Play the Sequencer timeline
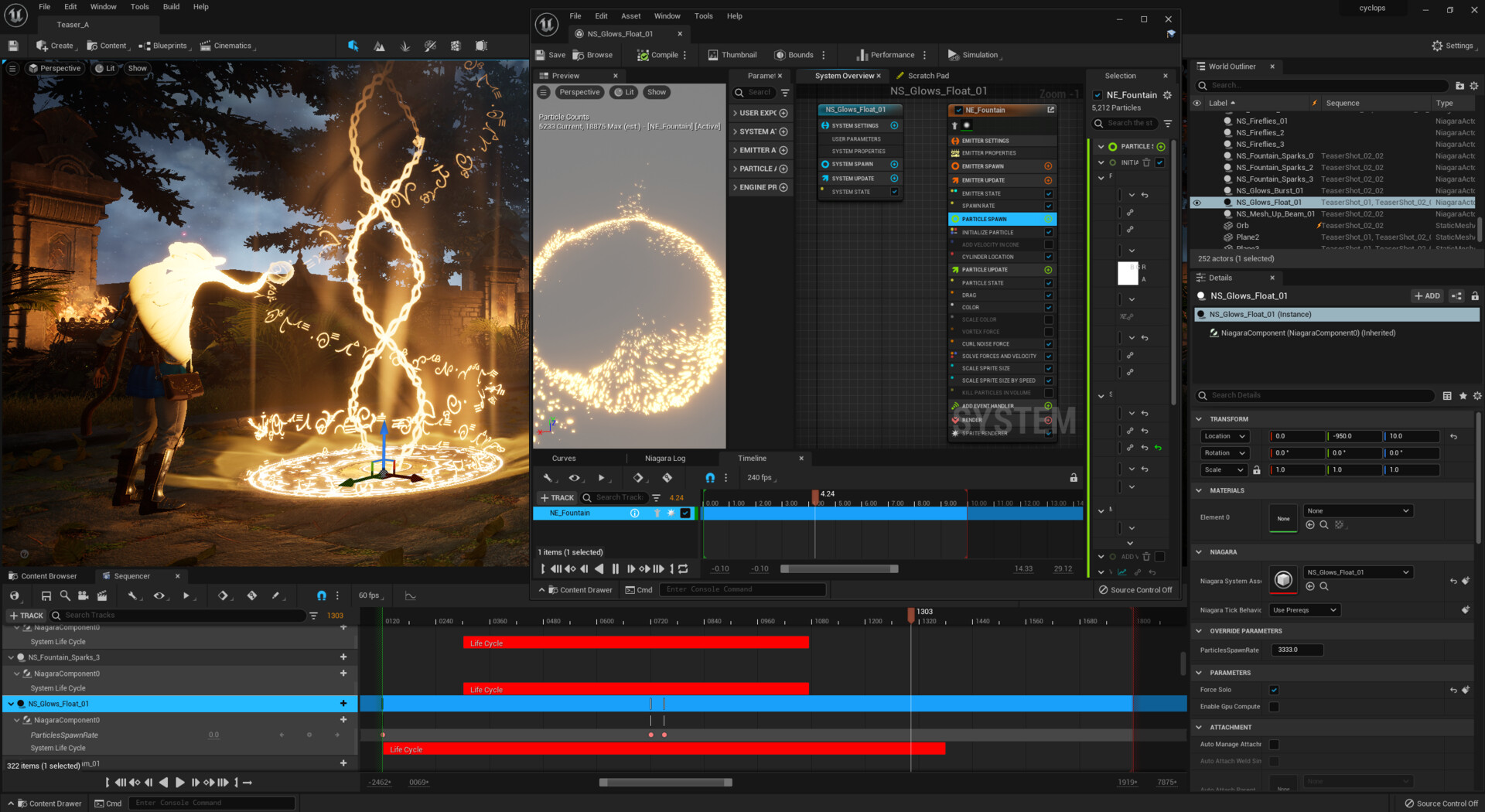 [180, 783]
